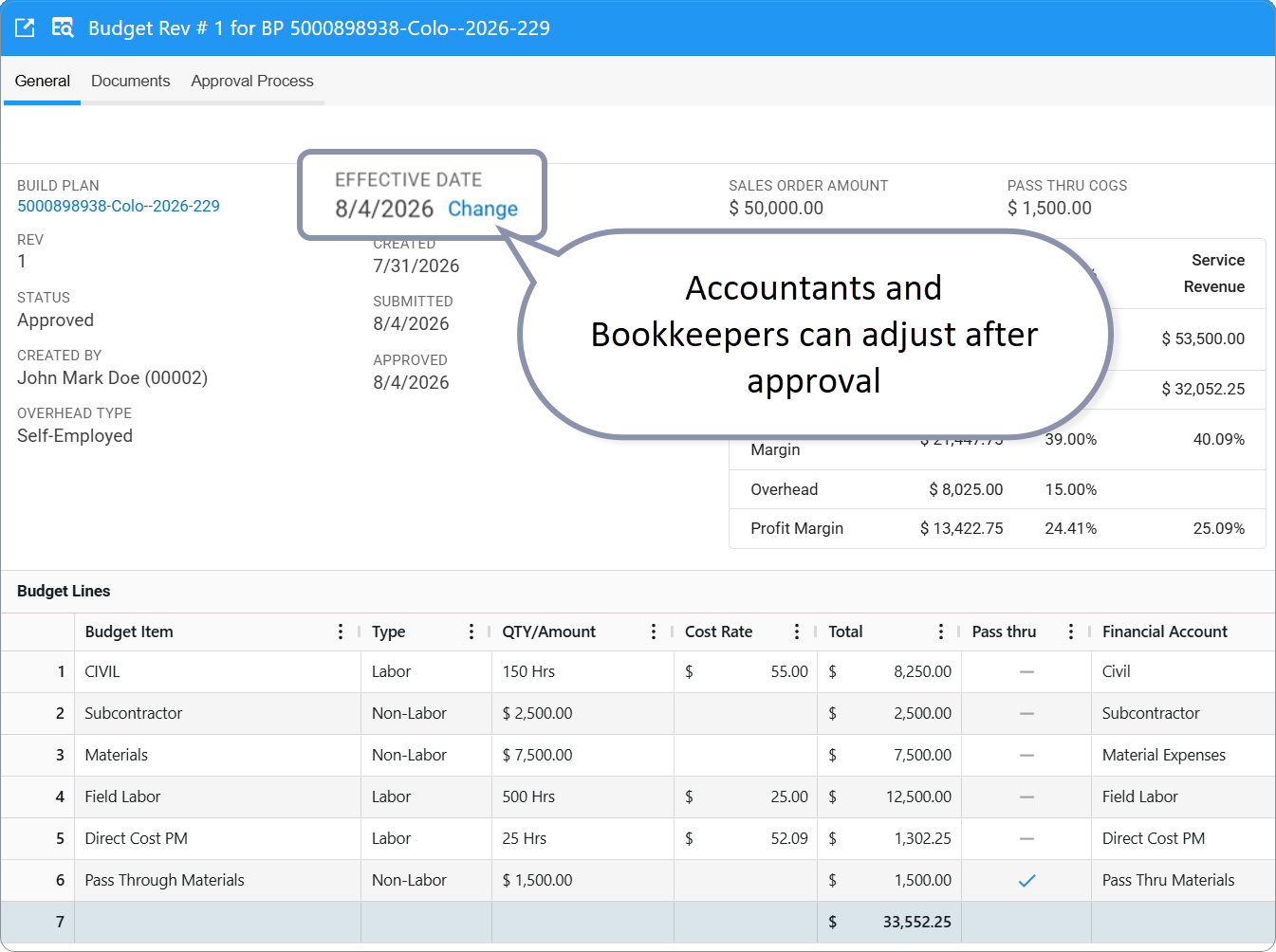Click the $ 7,500.00 amount cell
Viewport: 1276px width, 952px height.
pyautogui.click(x=583, y=755)
